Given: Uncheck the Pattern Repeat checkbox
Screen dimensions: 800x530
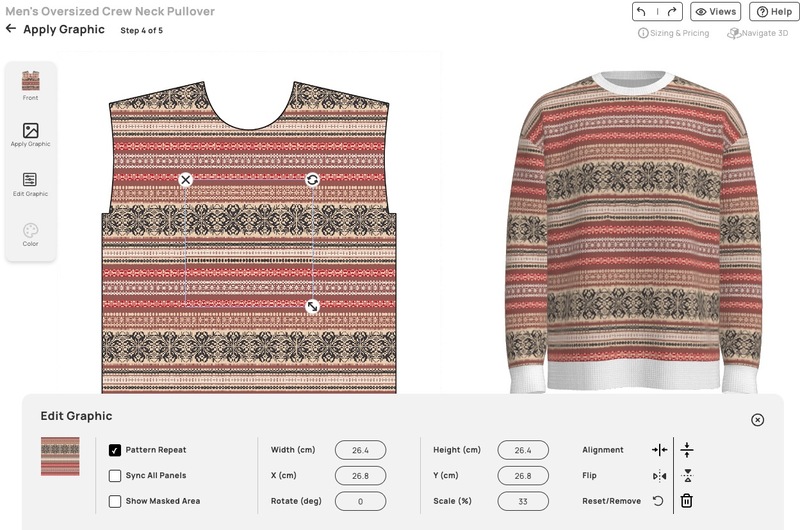Looking at the screenshot, I should pyautogui.click(x=115, y=450).
